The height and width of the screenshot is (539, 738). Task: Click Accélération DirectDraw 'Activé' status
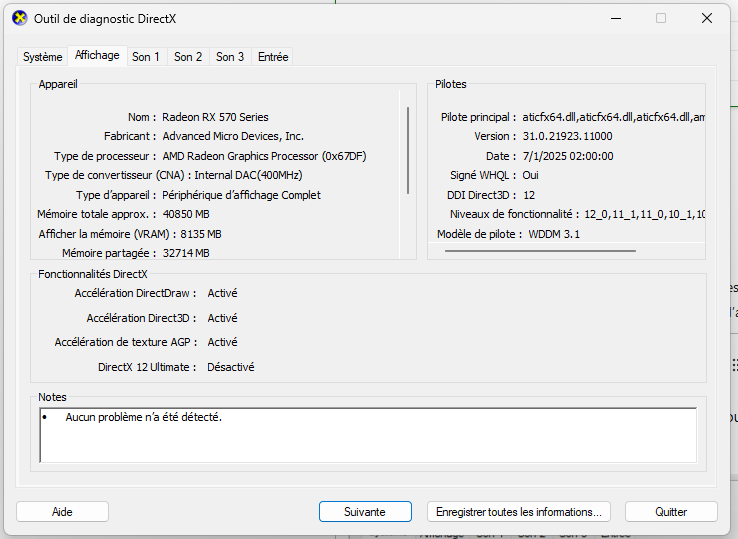point(222,293)
